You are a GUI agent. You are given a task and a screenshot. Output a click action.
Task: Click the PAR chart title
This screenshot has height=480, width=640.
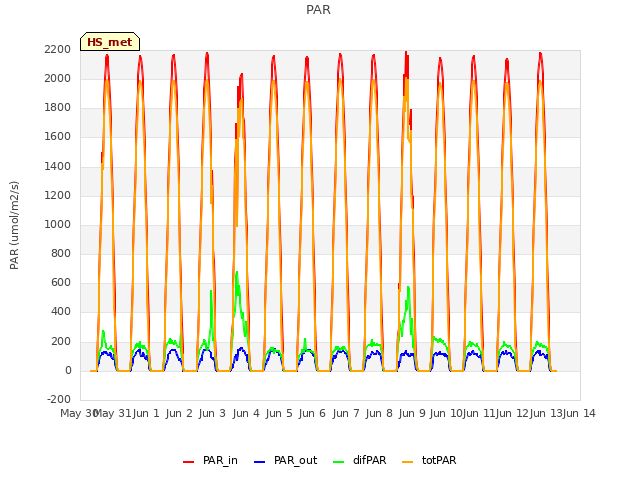(x=318, y=9)
